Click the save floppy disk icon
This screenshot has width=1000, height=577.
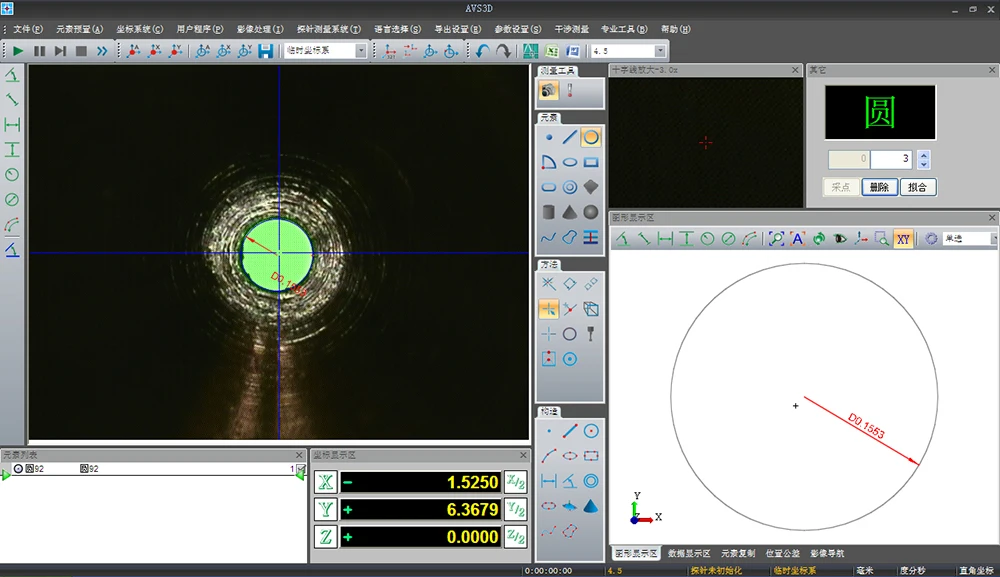pos(265,51)
